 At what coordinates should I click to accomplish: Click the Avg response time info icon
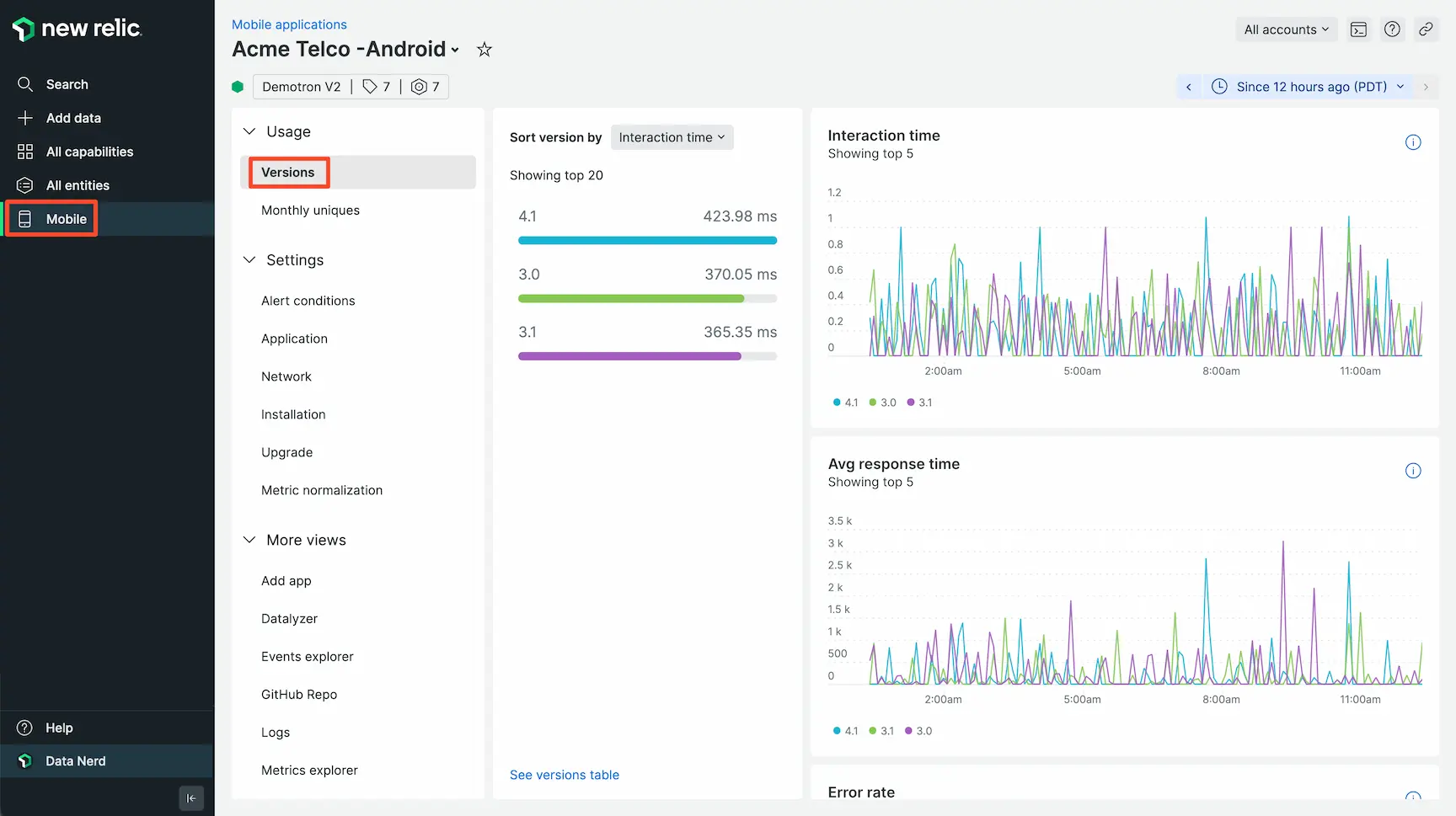click(1413, 471)
